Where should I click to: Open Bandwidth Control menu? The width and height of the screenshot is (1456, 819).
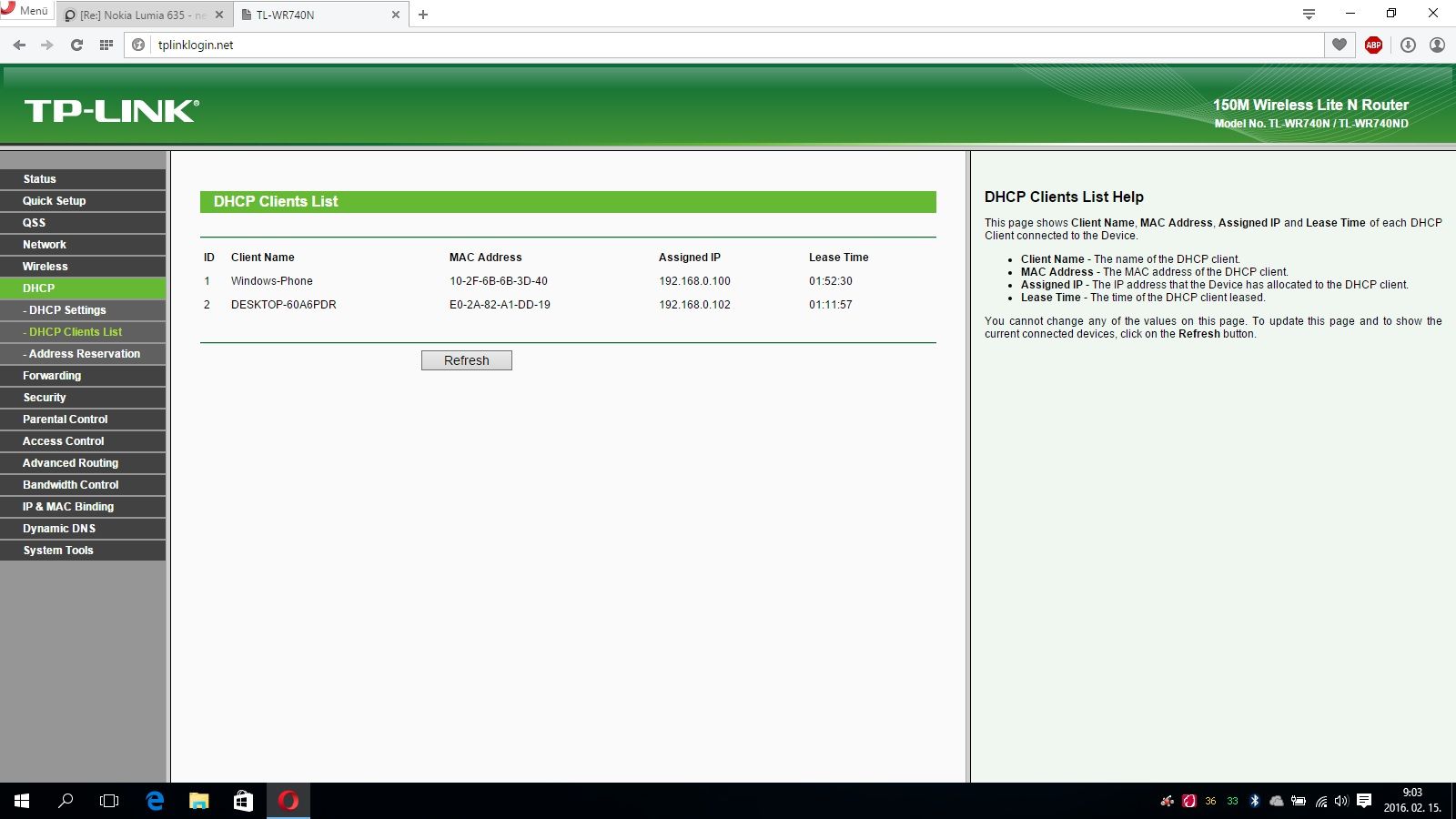(83, 485)
